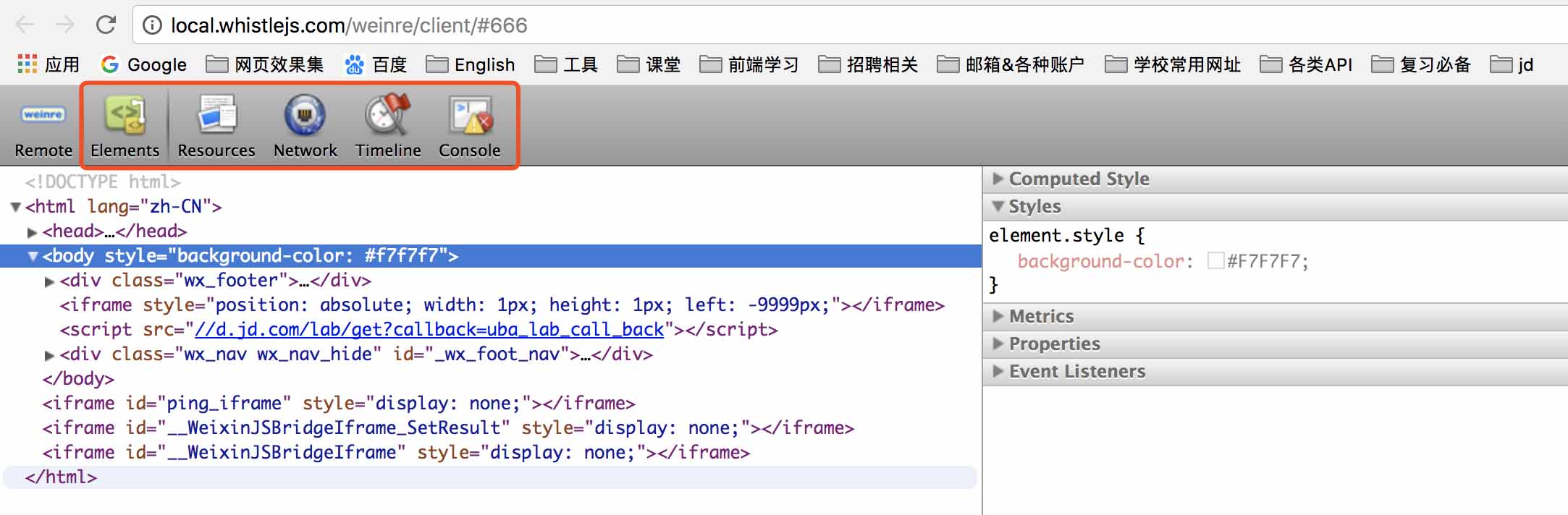The width and height of the screenshot is (1568, 515).
Task: Select the DOCTYPE html line
Action: pyautogui.click(x=103, y=182)
